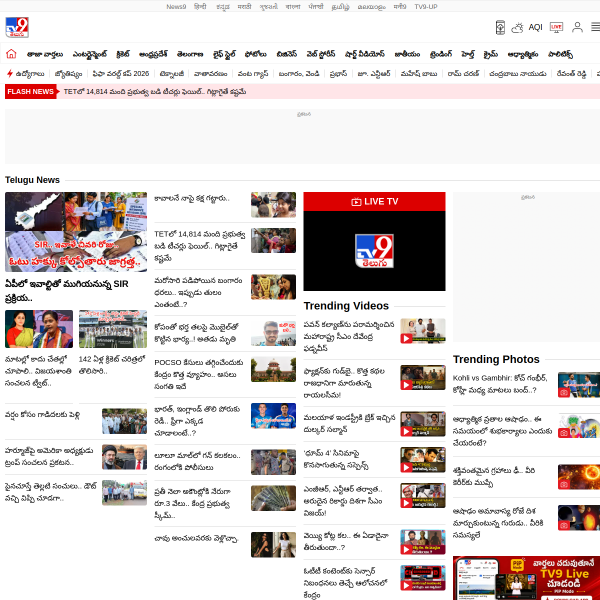Click the TV9 Telugu logo in header
This screenshot has height=600, width=600.
[x=17, y=28]
